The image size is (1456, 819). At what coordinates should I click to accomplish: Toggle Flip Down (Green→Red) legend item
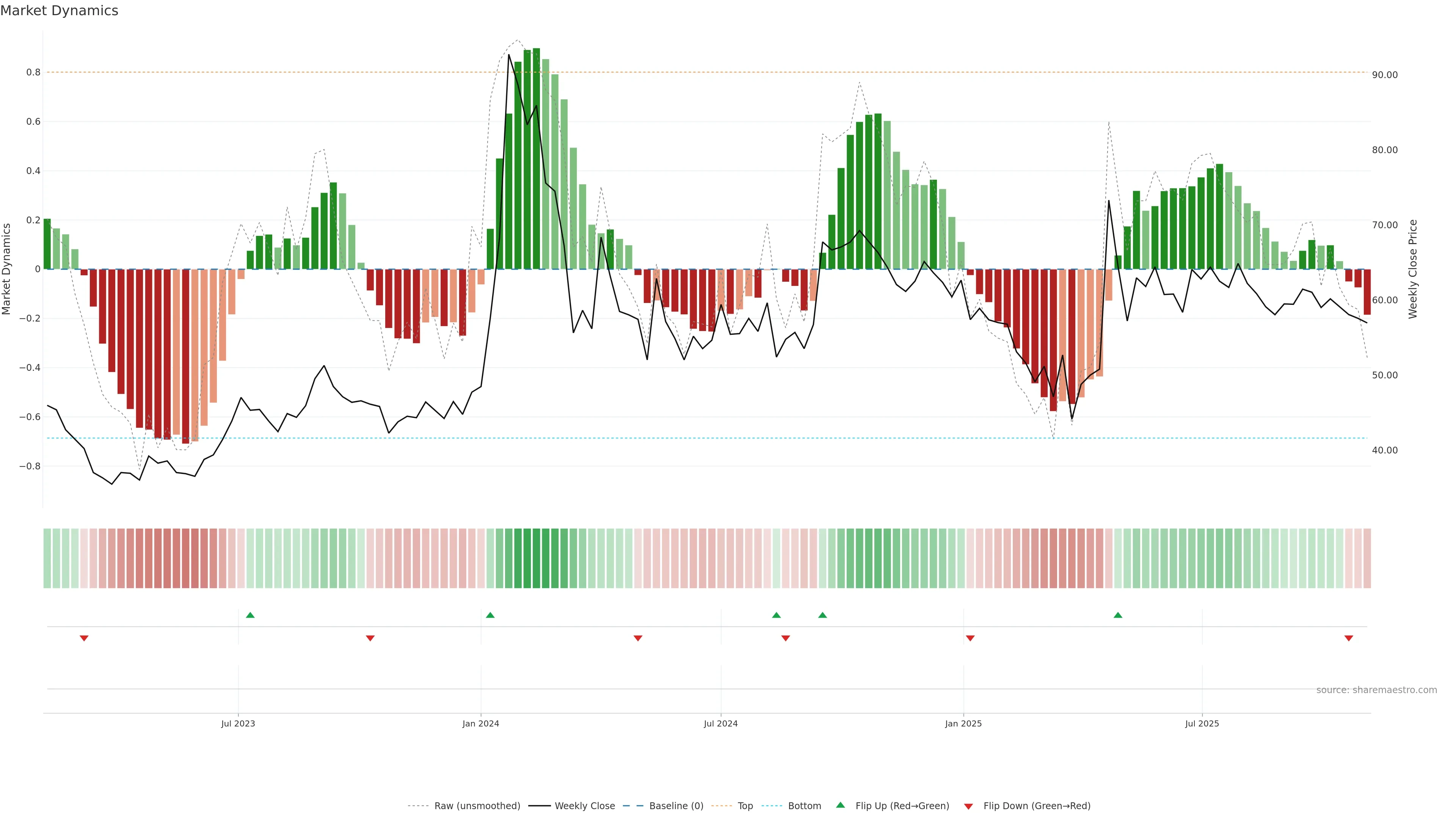point(1037,805)
